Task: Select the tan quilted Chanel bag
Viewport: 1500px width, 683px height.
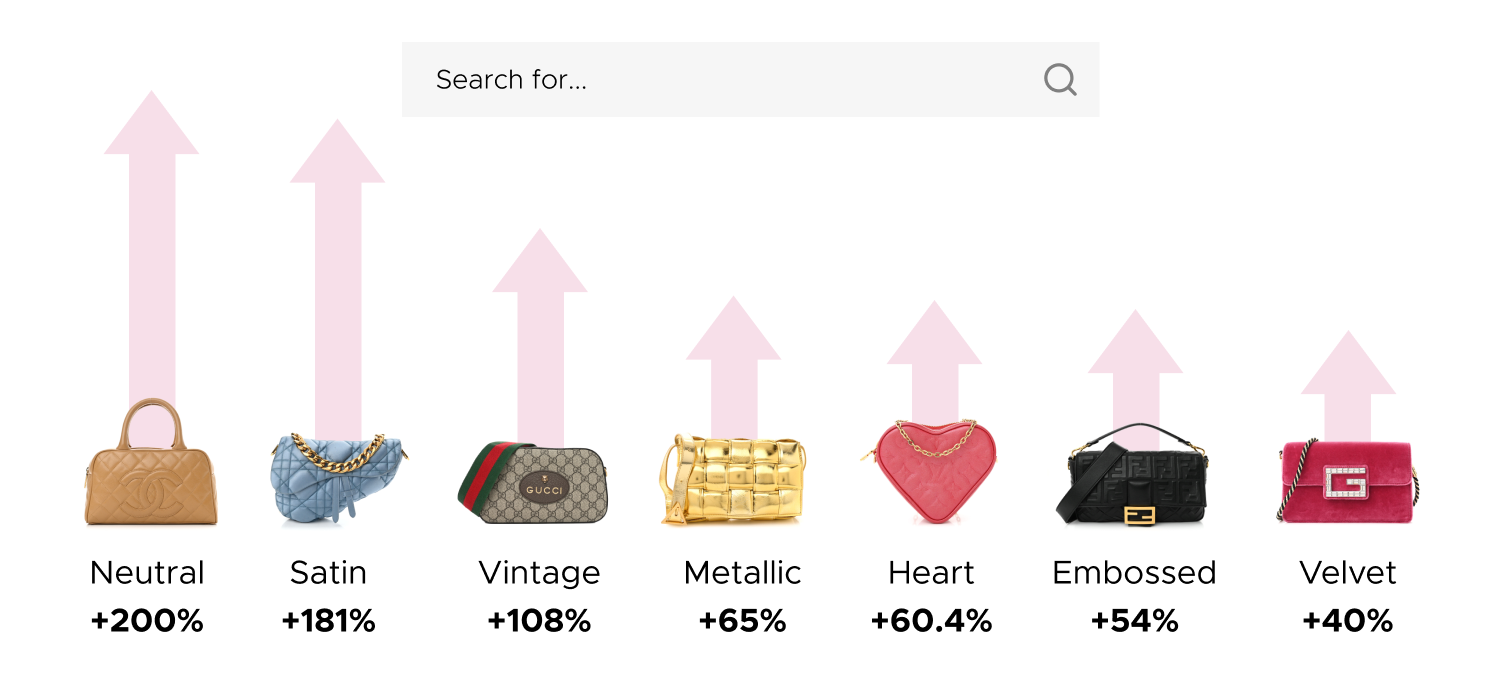Action: click(151, 470)
